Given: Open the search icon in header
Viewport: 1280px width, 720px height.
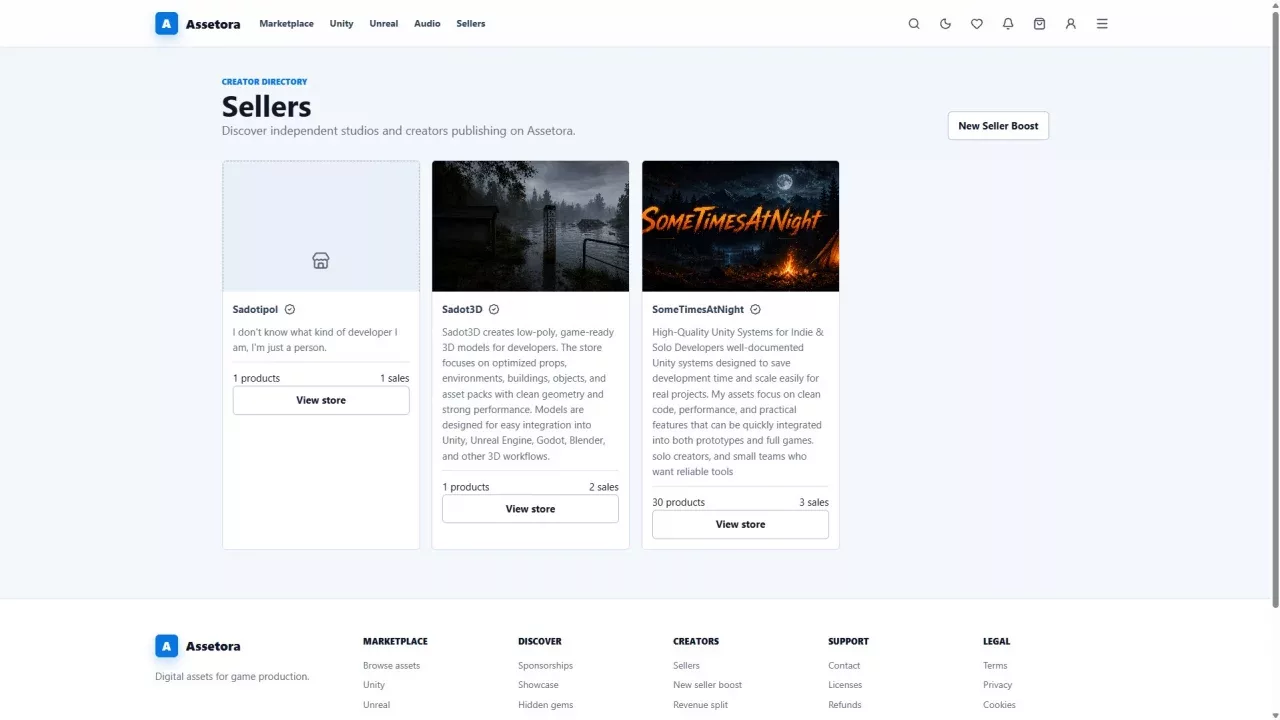Looking at the screenshot, I should (x=914, y=24).
